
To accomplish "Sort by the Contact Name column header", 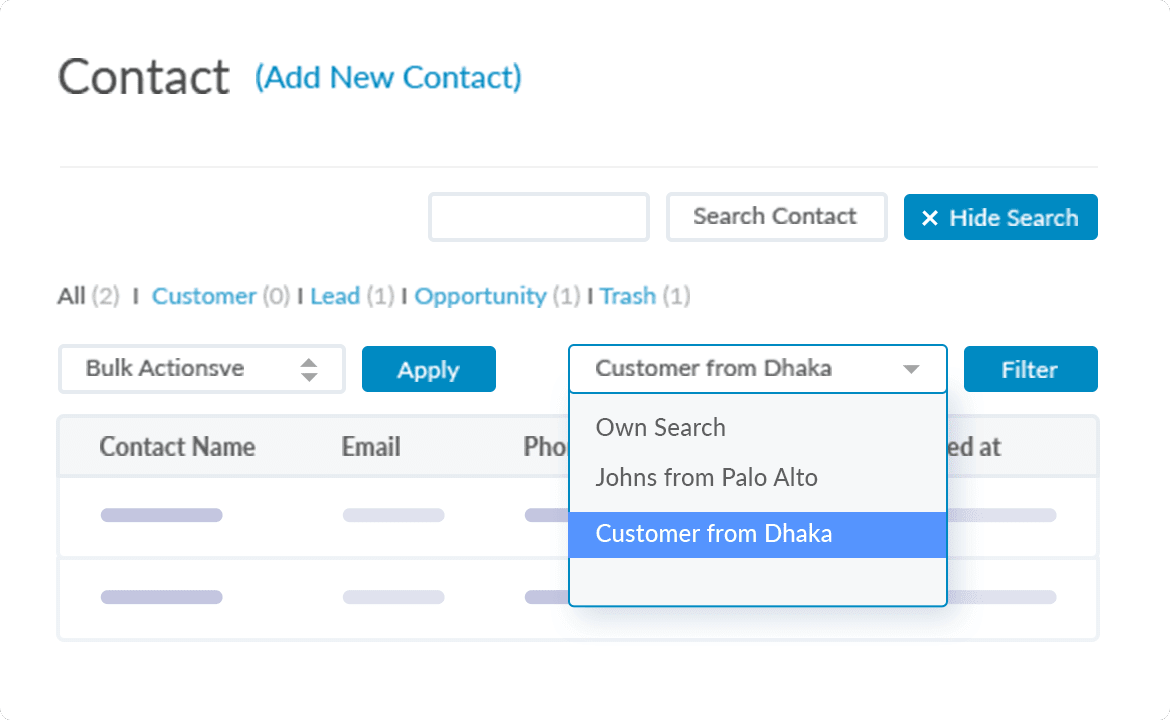I will coord(177,447).
